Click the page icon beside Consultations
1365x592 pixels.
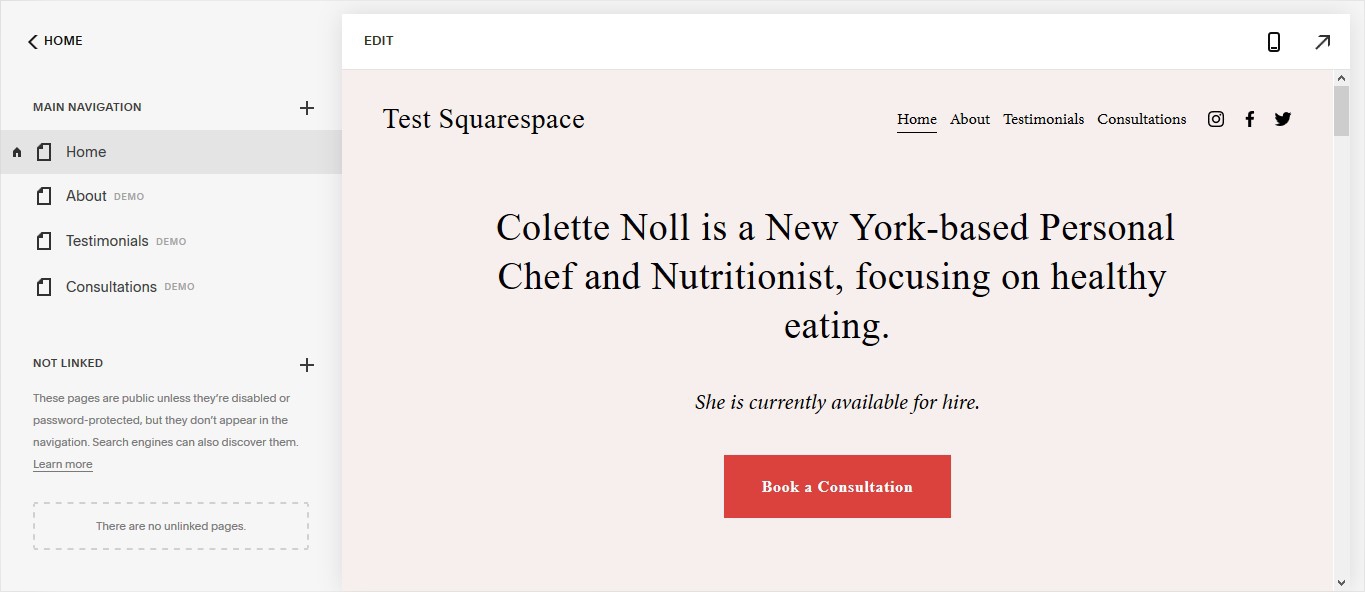43,287
